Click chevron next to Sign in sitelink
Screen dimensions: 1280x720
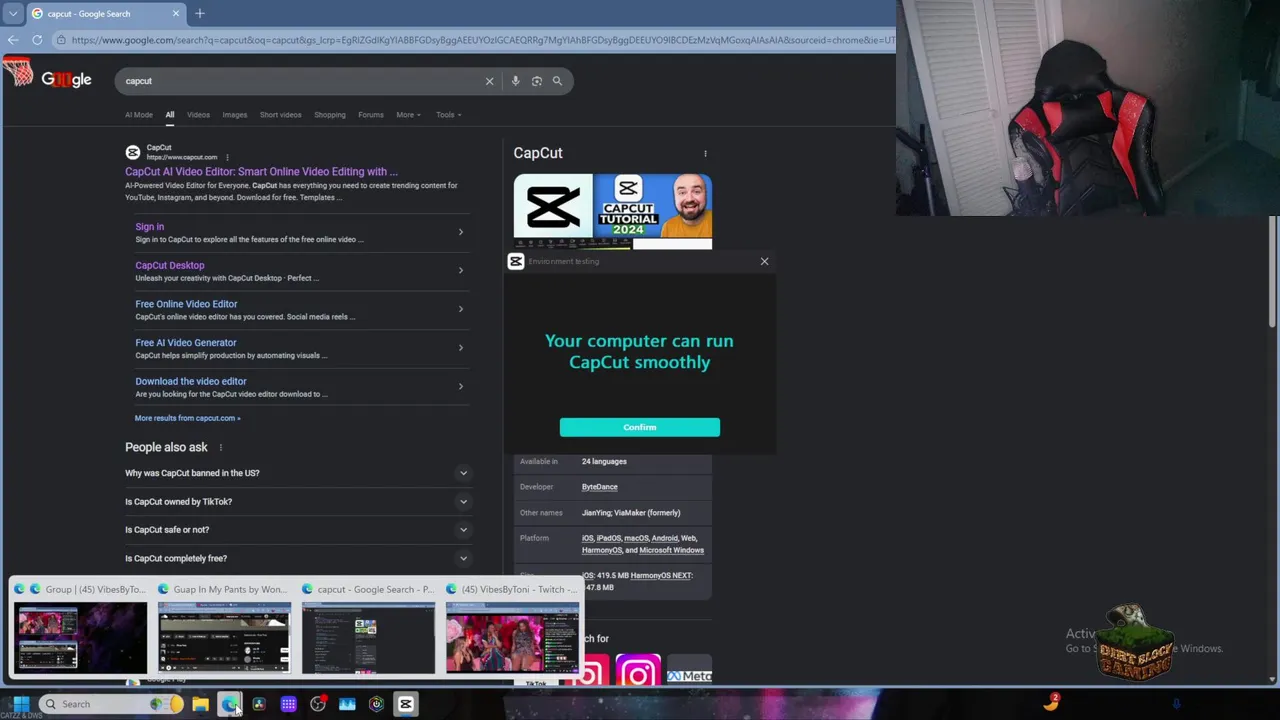pyautogui.click(x=461, y=232)
